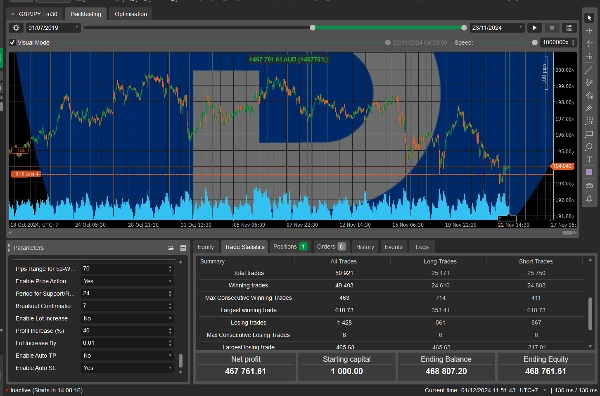Select the text annotation tool
600x396 pixels.
[x=589, y=159]
